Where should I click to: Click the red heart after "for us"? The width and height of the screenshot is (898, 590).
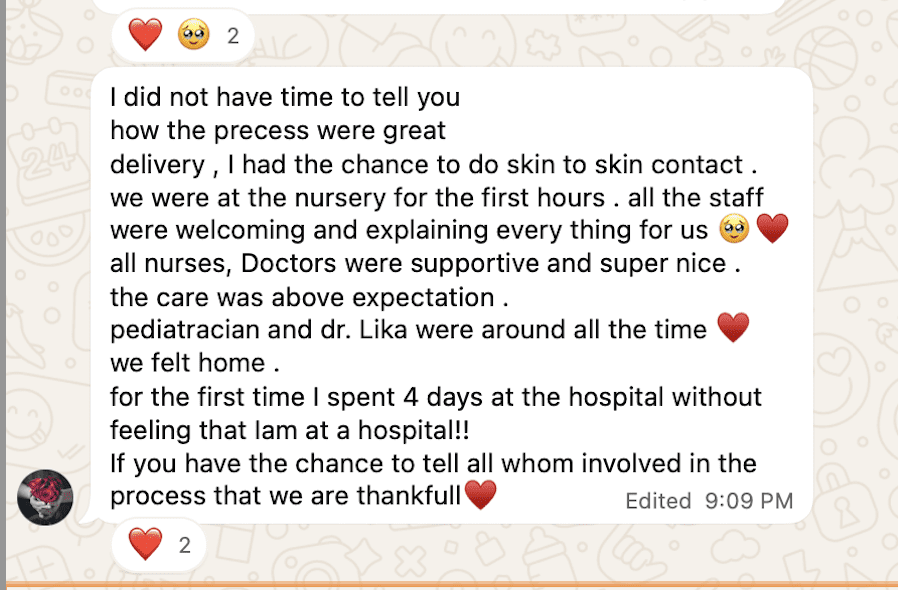click(773, 230)
